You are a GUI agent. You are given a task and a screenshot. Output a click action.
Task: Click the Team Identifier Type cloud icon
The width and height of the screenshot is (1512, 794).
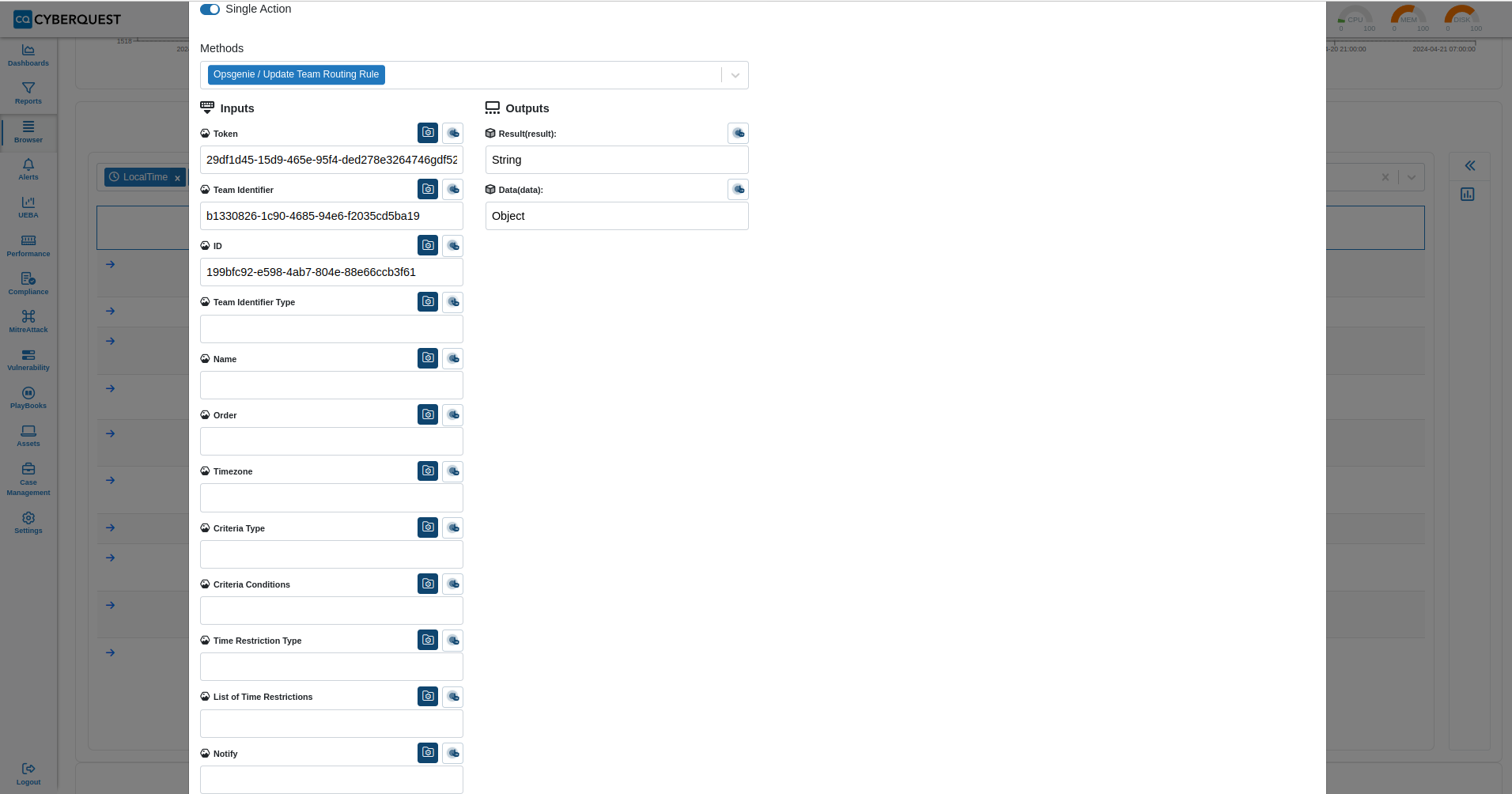[453, 301]
